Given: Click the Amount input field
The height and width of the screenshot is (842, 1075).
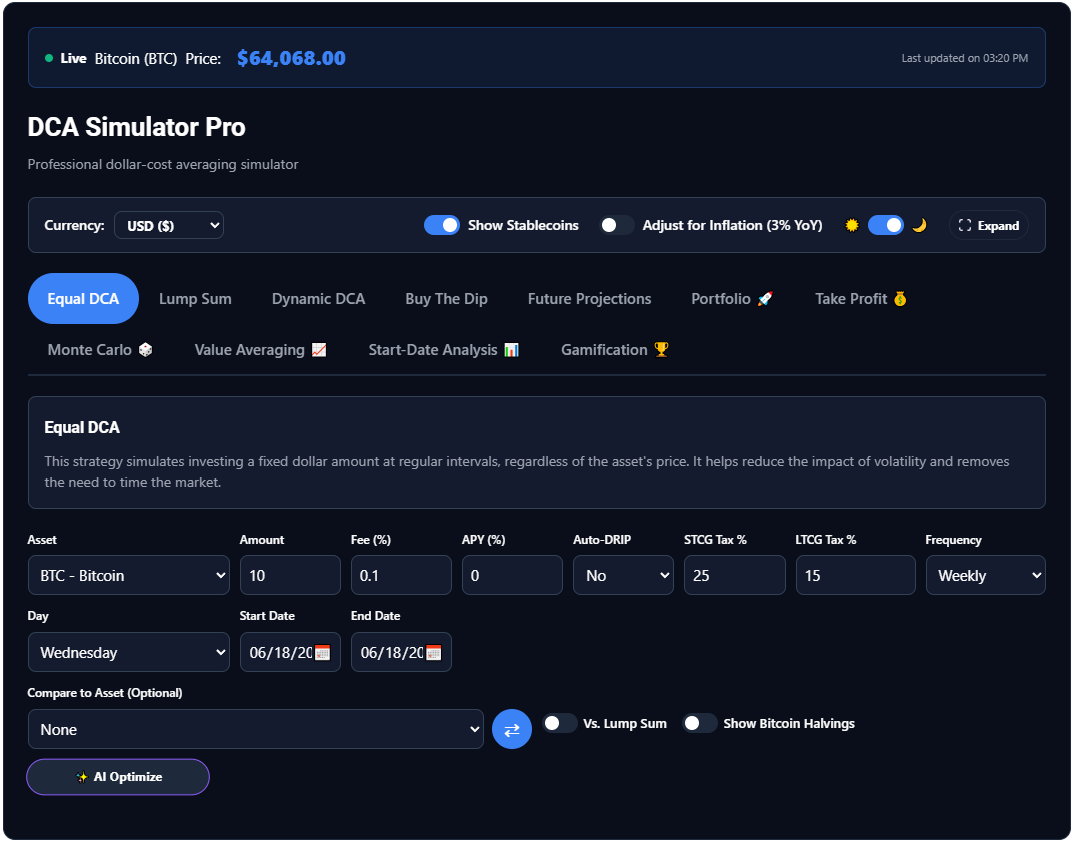Looking at the screenshot, I should 290,575.
